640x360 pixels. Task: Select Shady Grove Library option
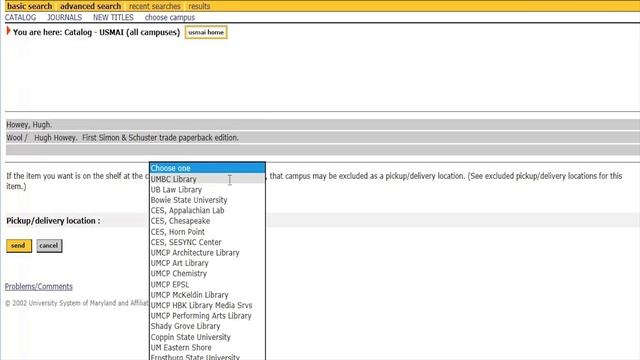tap(207, 327)
